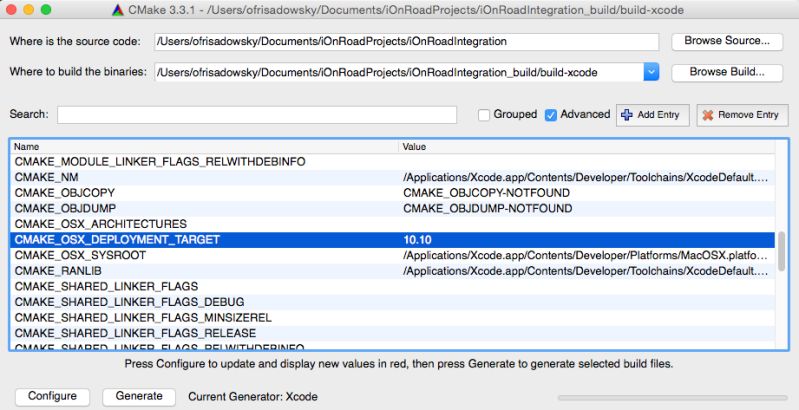Viewport: 799px width, 410px height.
Task: Click the yellow minimize window button
Action: point(29,10)
